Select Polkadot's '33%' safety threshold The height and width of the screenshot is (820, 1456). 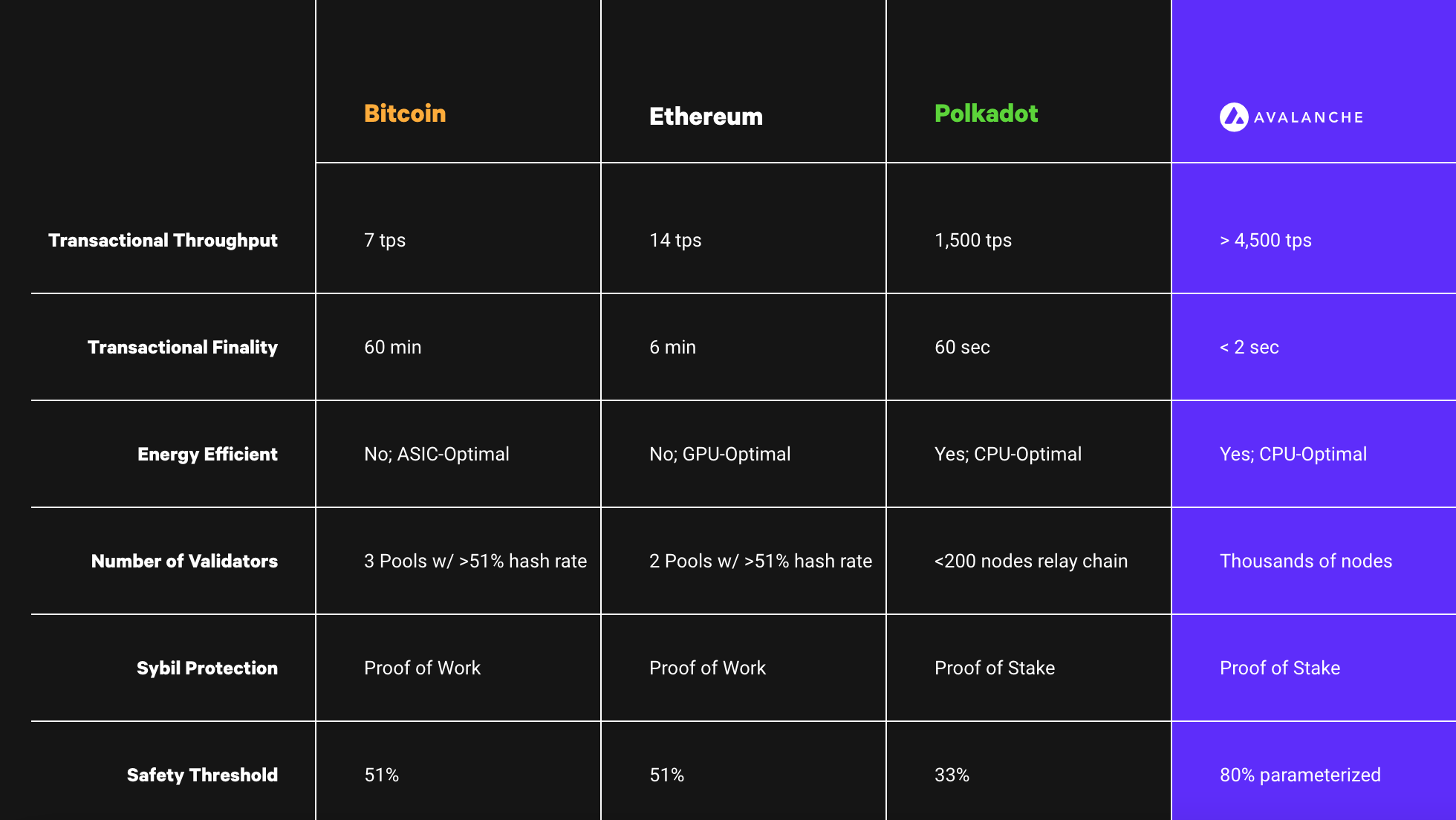tap(952, 775)
